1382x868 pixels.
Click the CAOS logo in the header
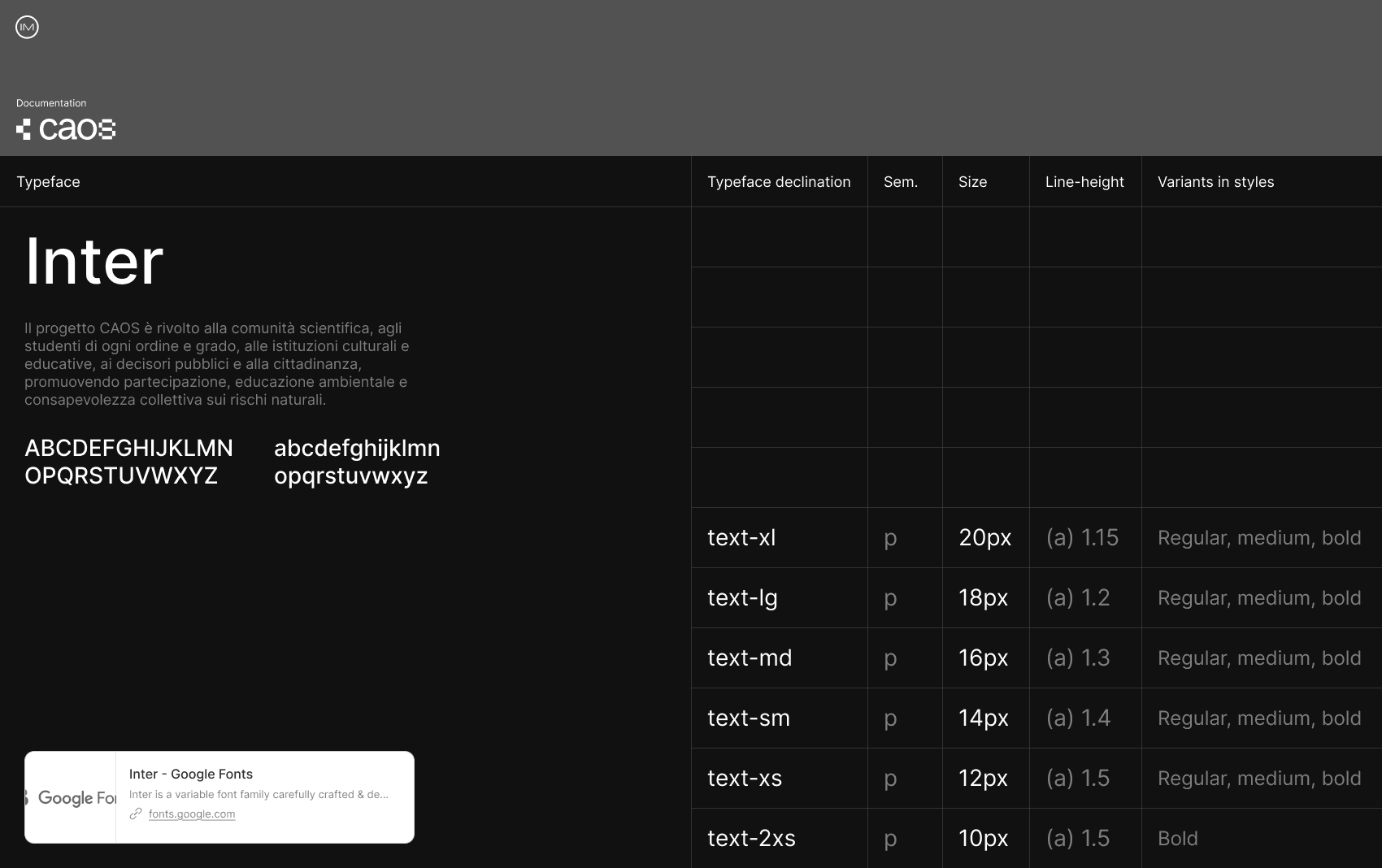pyautogui.click(x=66, y=129)
